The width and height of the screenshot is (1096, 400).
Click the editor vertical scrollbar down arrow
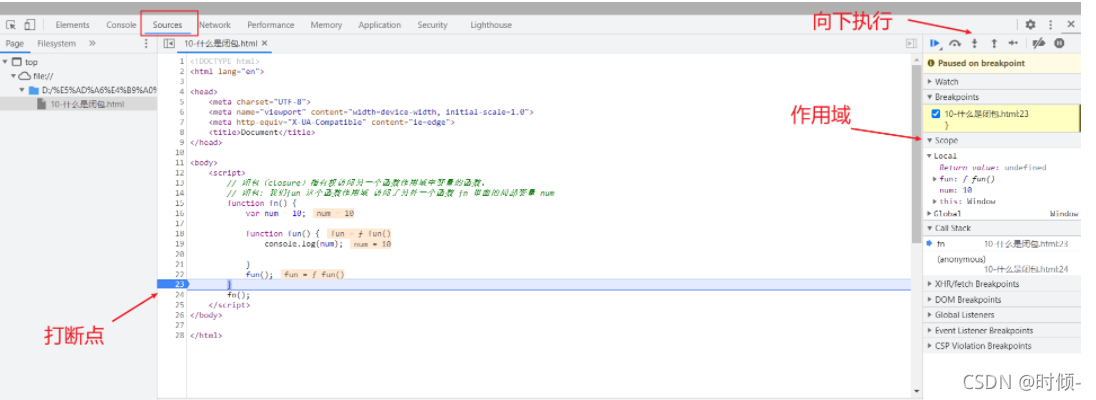pyautogui.click(x=916, y=390)
